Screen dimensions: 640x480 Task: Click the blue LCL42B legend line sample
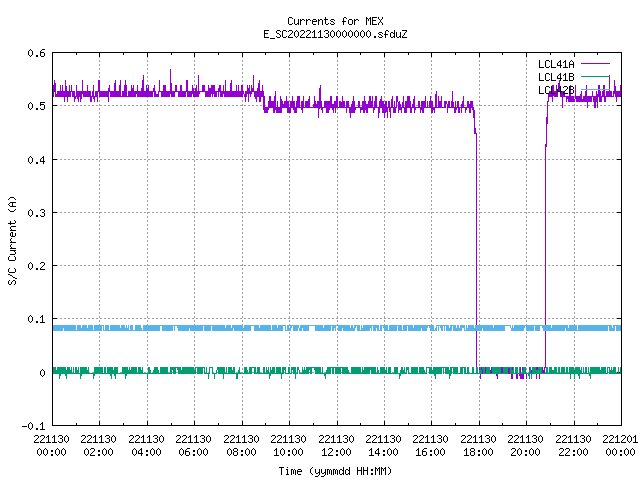point(595,89)
